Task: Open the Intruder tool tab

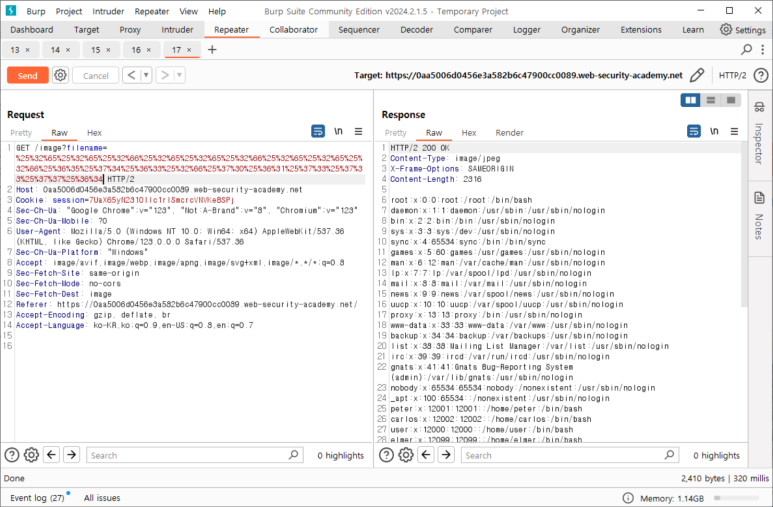Action: tap(177, 30)
